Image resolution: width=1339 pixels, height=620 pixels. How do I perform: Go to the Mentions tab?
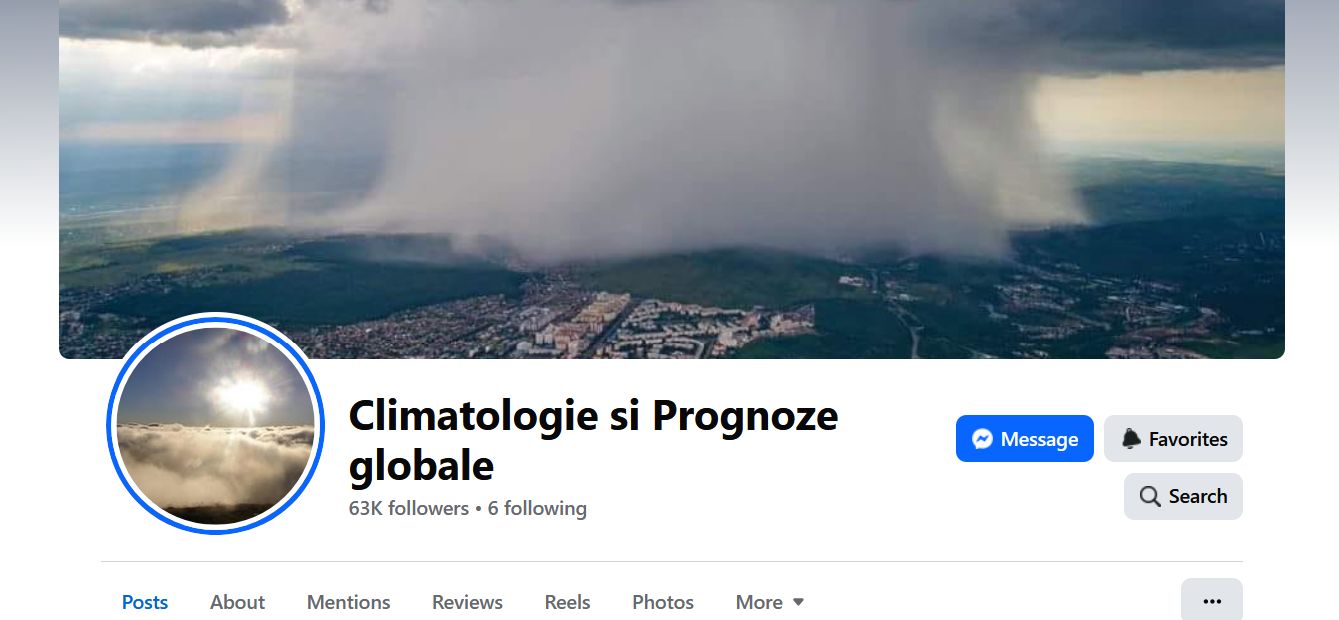(348, 602)
